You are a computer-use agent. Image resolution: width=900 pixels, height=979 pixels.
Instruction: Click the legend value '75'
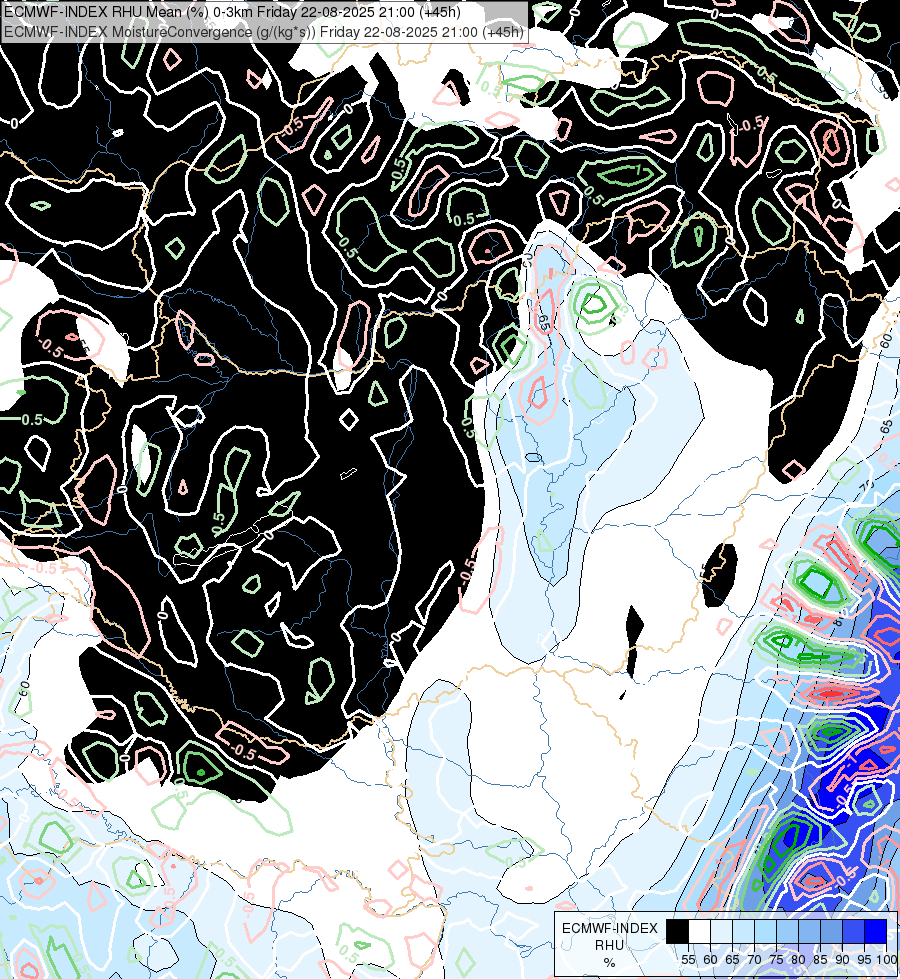(x=776, y=960)
